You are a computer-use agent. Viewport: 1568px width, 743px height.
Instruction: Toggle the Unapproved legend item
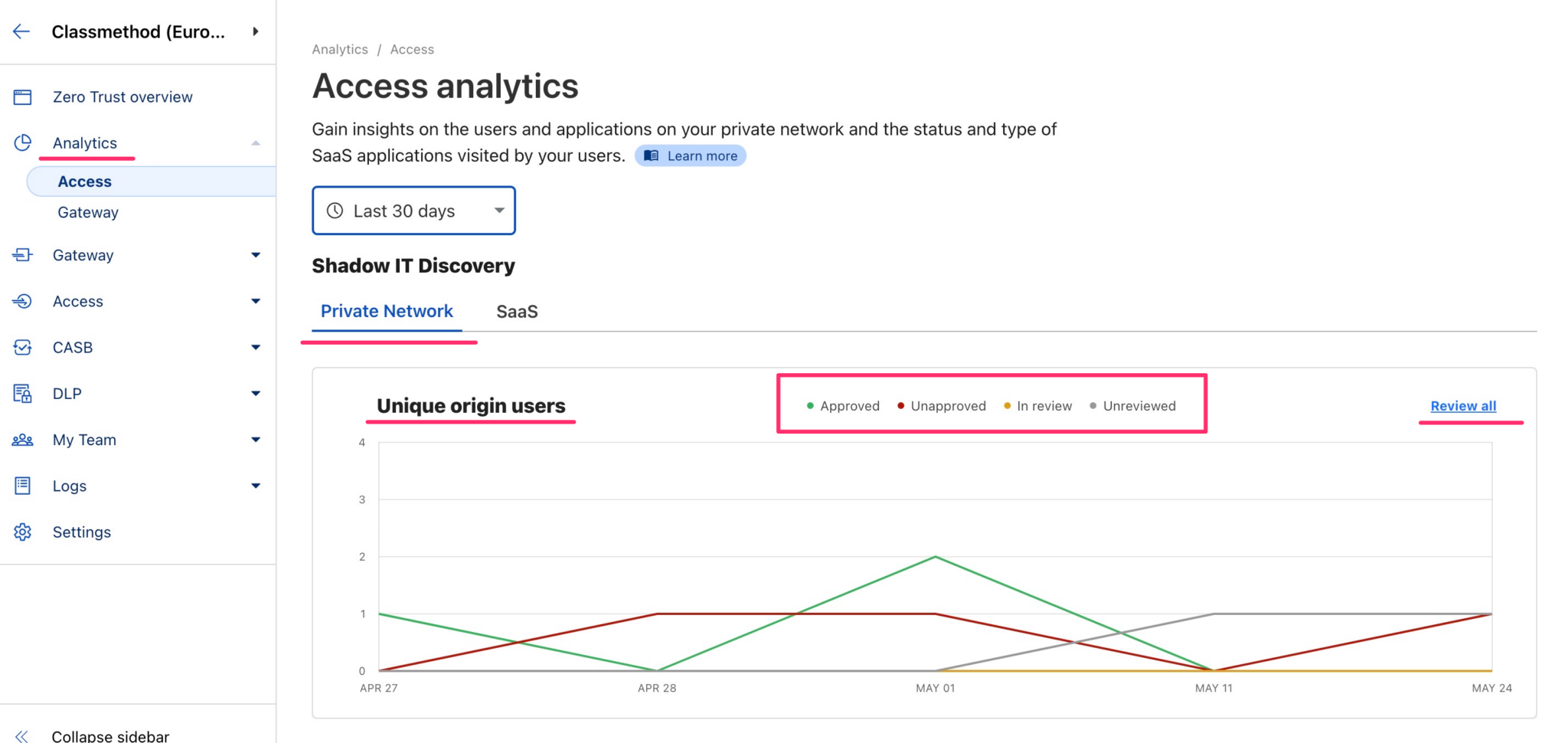coord(941,406)
